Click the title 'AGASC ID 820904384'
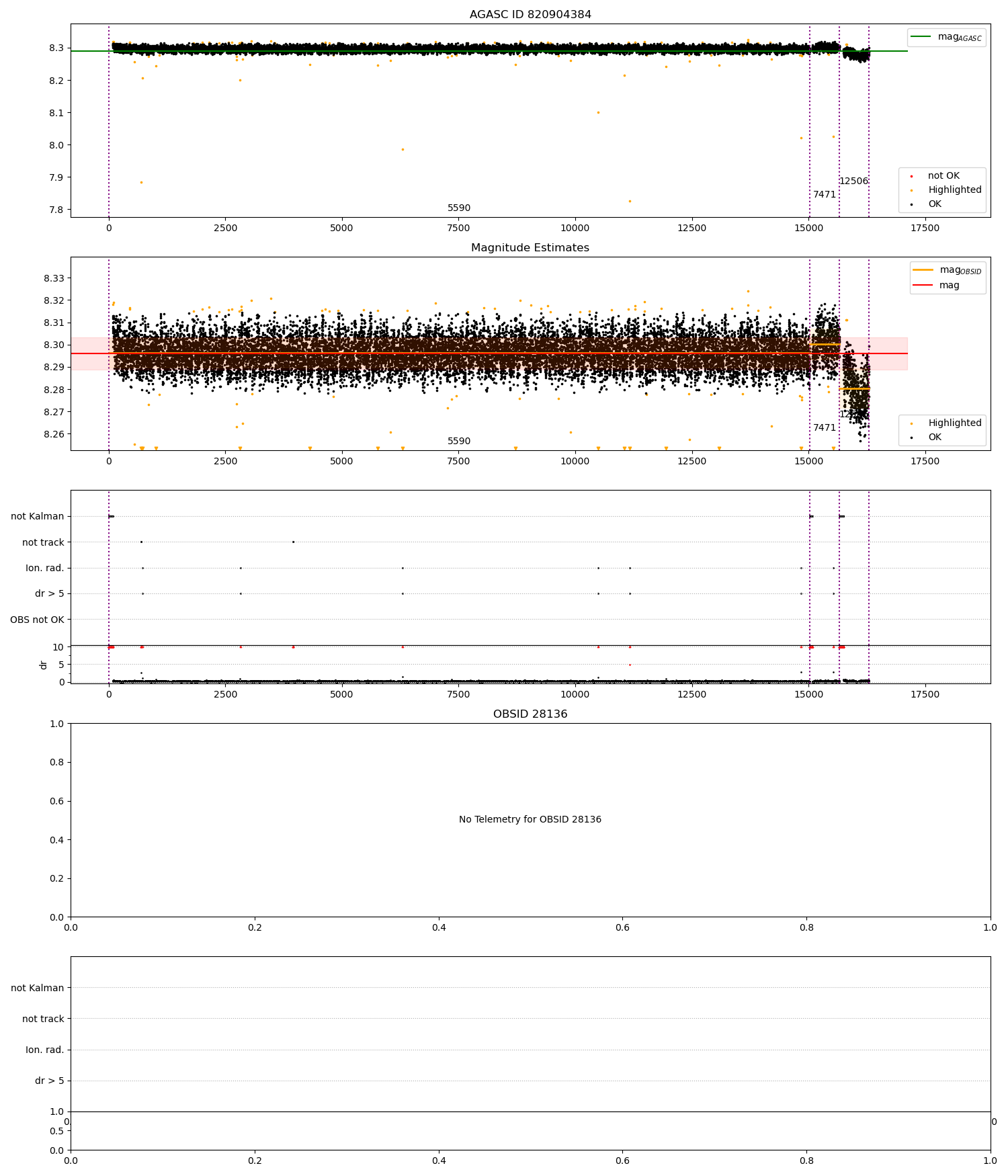 530,15
